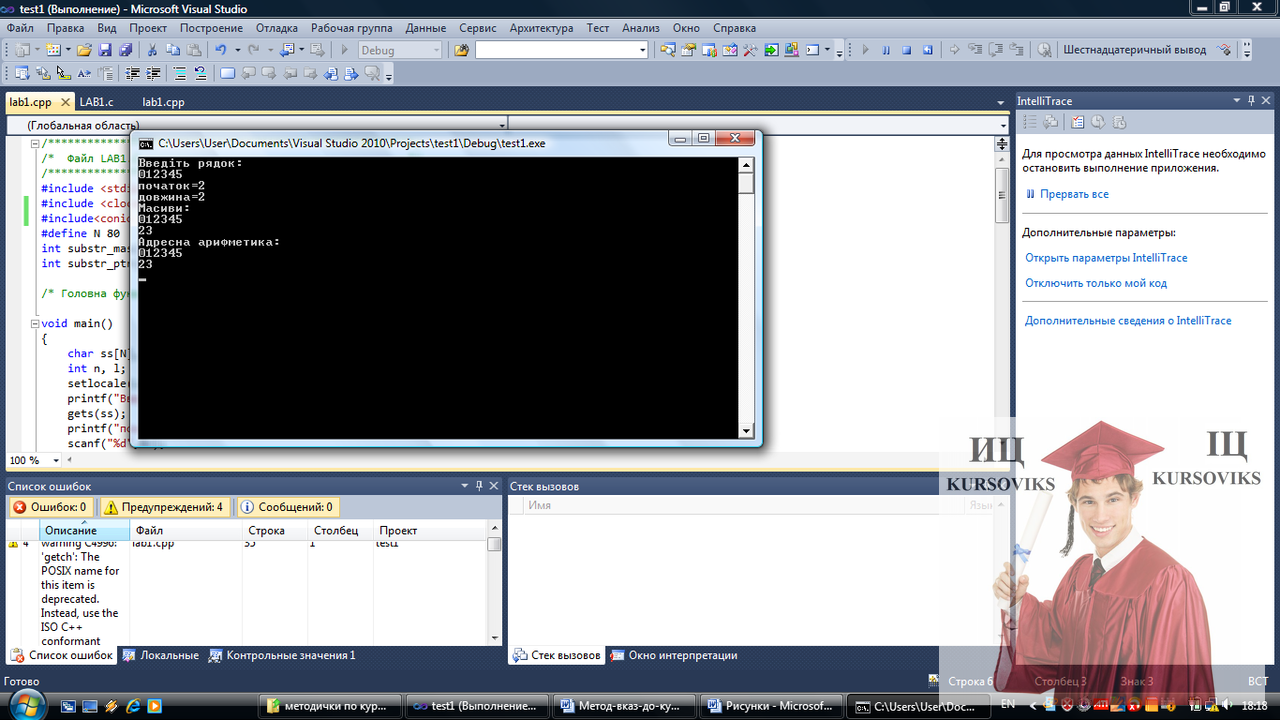The height and width of the screenshot is (720, 1280).
Task: Open методички по кур taskbar button
Action: (332, 705)
